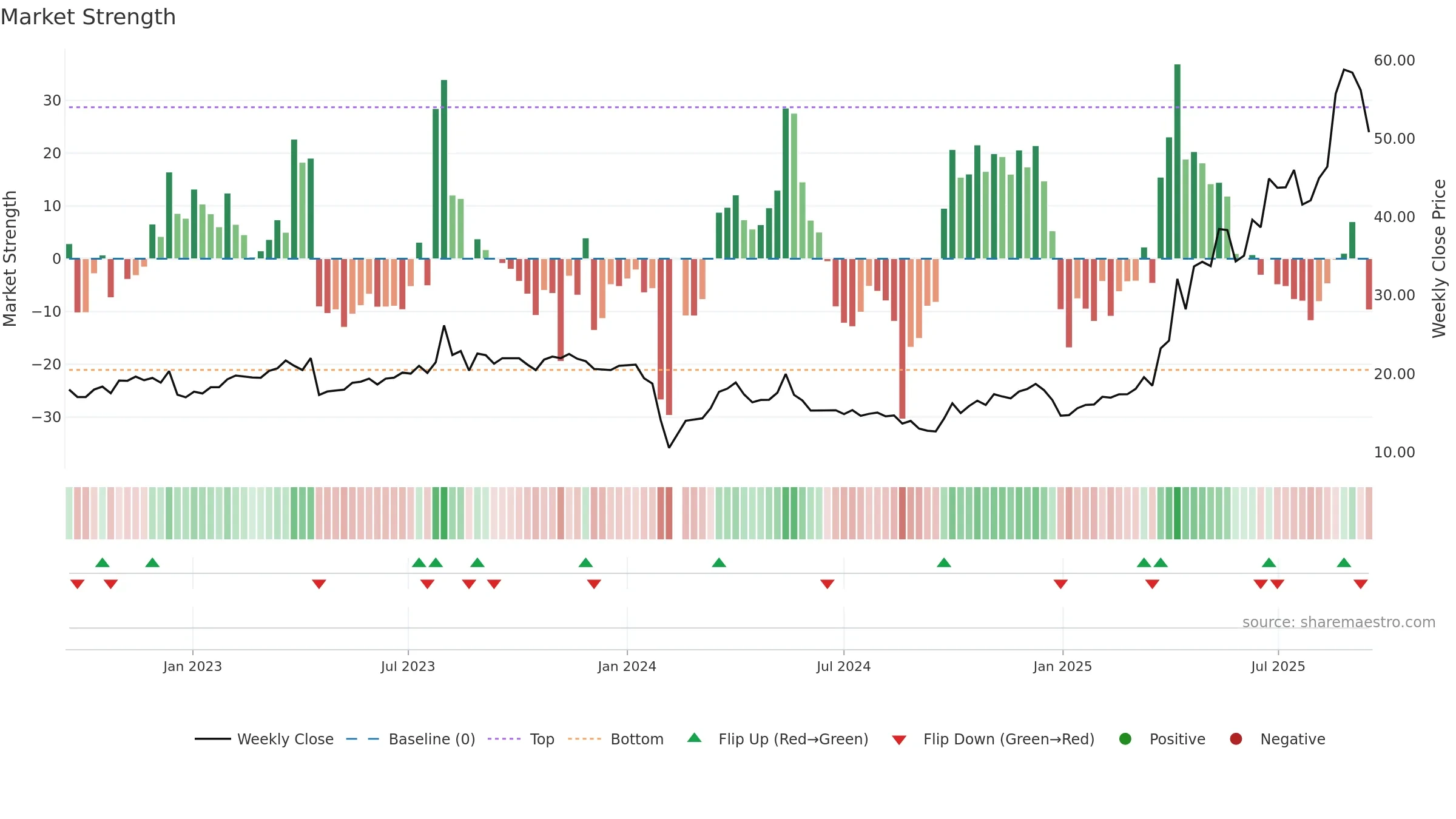Click the last flip-up marker on the timeline
1456x819 pixels.
1344,562
